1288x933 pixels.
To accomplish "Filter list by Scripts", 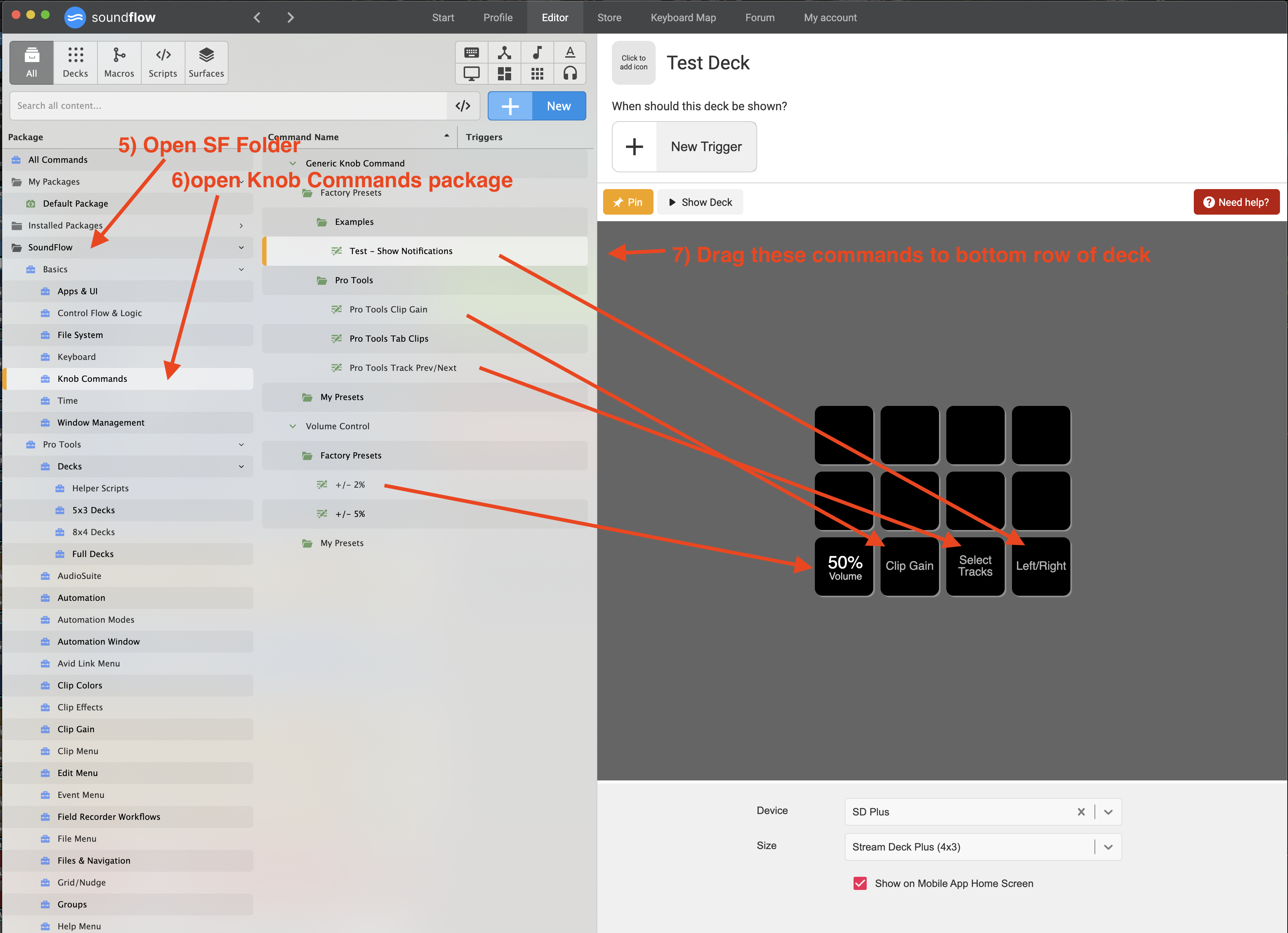I will [x=163, y=62].
